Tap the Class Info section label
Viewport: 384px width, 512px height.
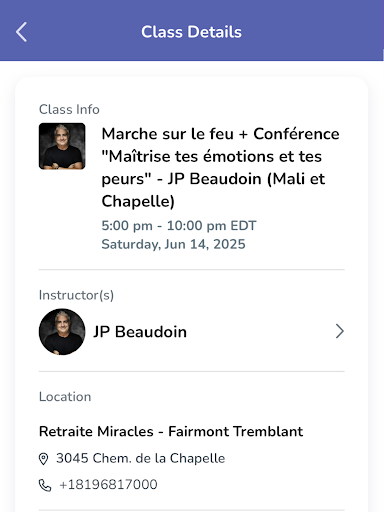69,109
